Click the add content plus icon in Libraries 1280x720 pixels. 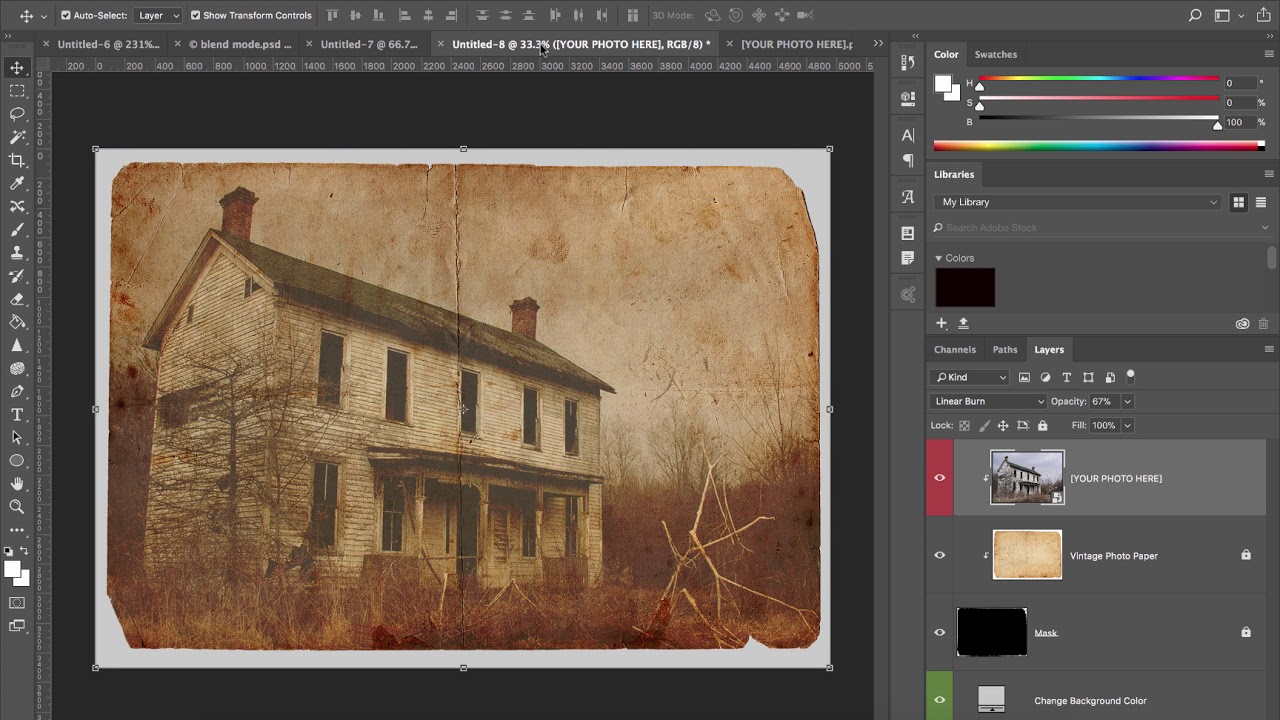941,323
